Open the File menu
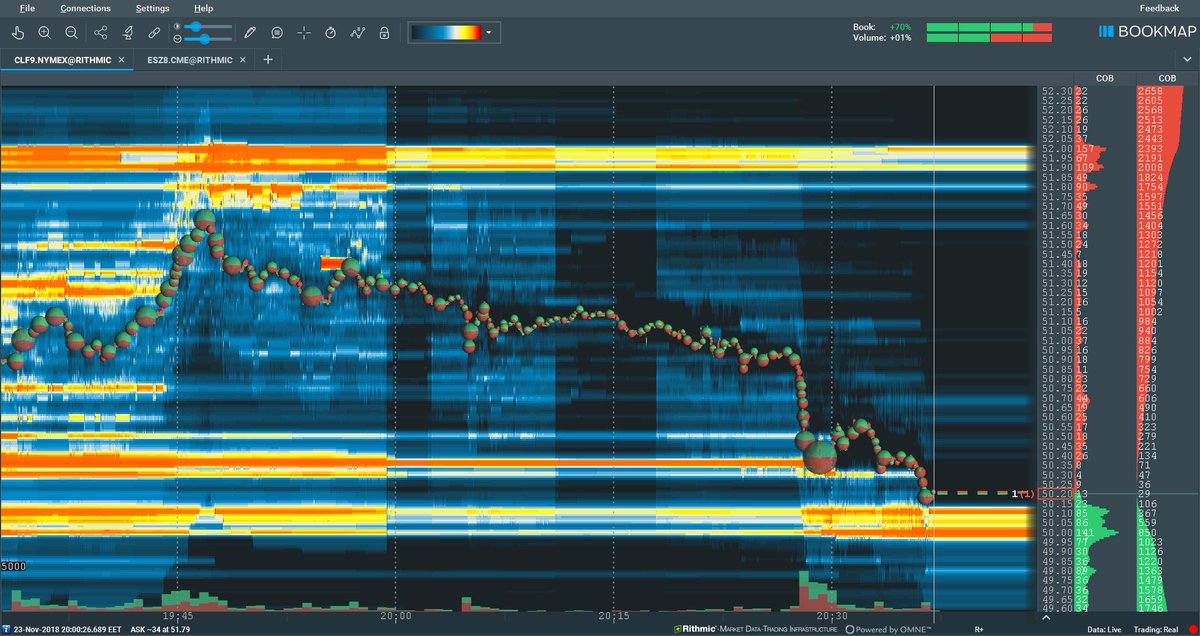 tap(27, 8)
